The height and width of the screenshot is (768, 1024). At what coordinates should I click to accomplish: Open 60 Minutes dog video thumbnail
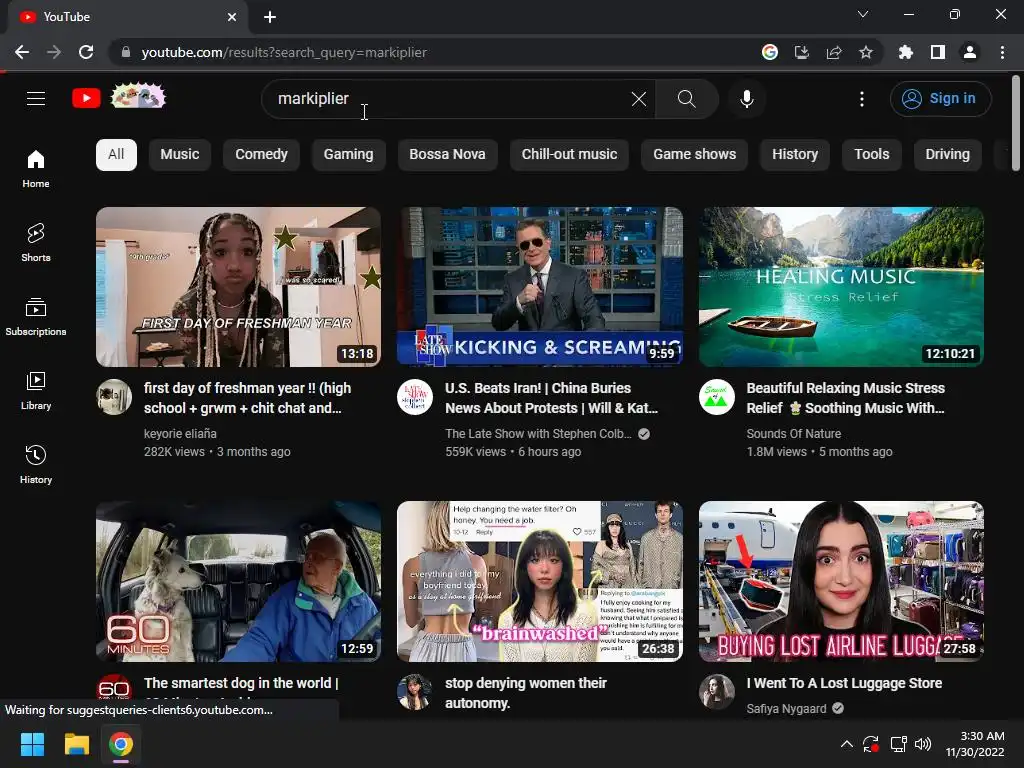coord(238,581)
